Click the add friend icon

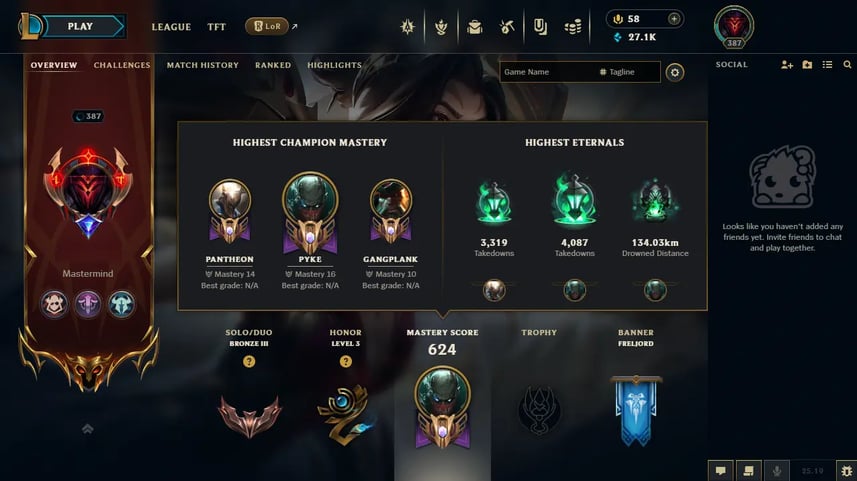(786, 64)
